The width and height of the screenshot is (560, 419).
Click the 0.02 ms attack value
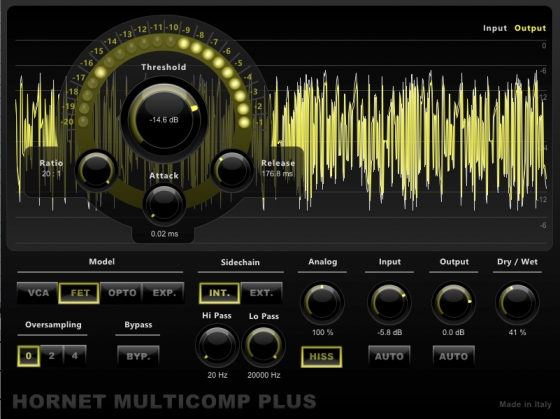pyautogui.click(x=164, y=234)
